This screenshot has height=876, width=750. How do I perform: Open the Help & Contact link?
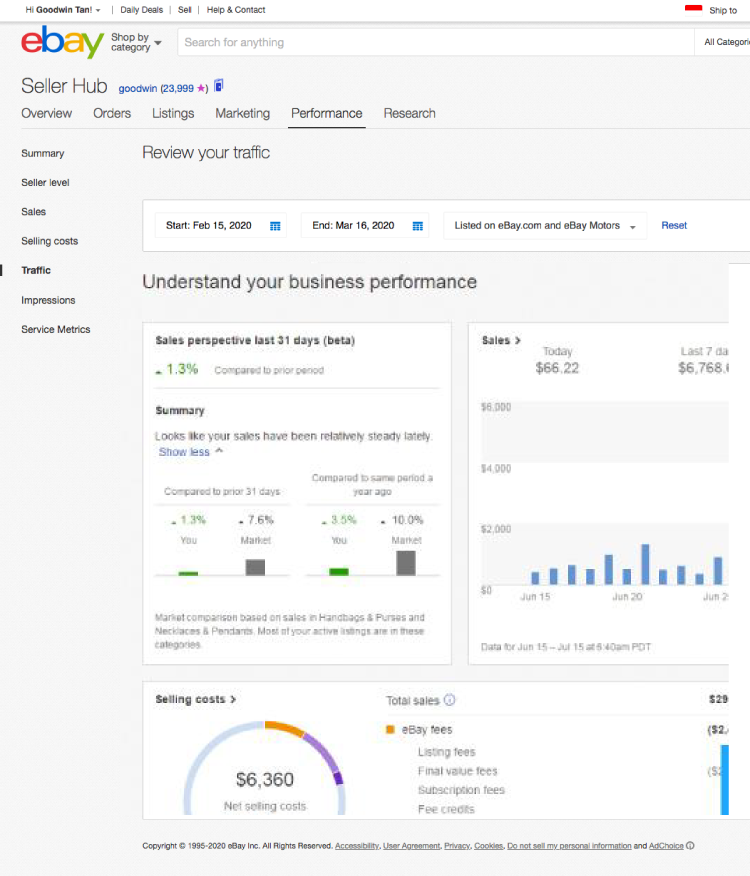pos(236,10)
